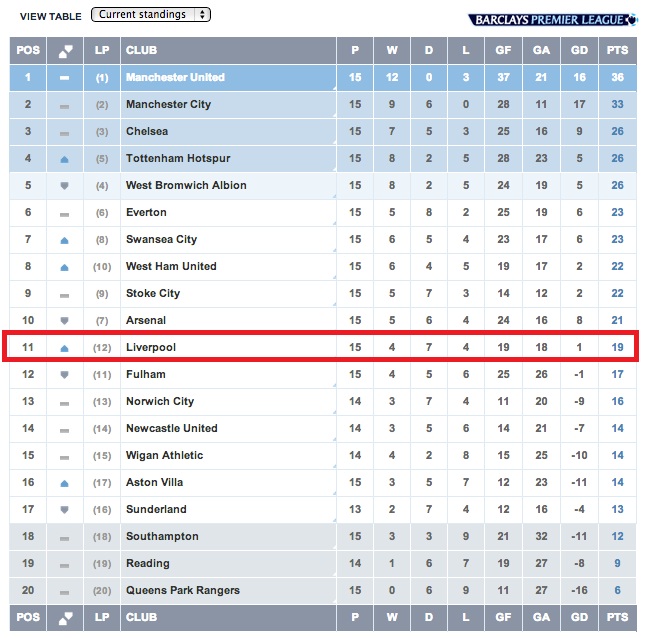The height and width of the screenshot is (638, 646).
Task: Click Tottenham Hotspur's blue up arrow
Action: pos(64,159)
